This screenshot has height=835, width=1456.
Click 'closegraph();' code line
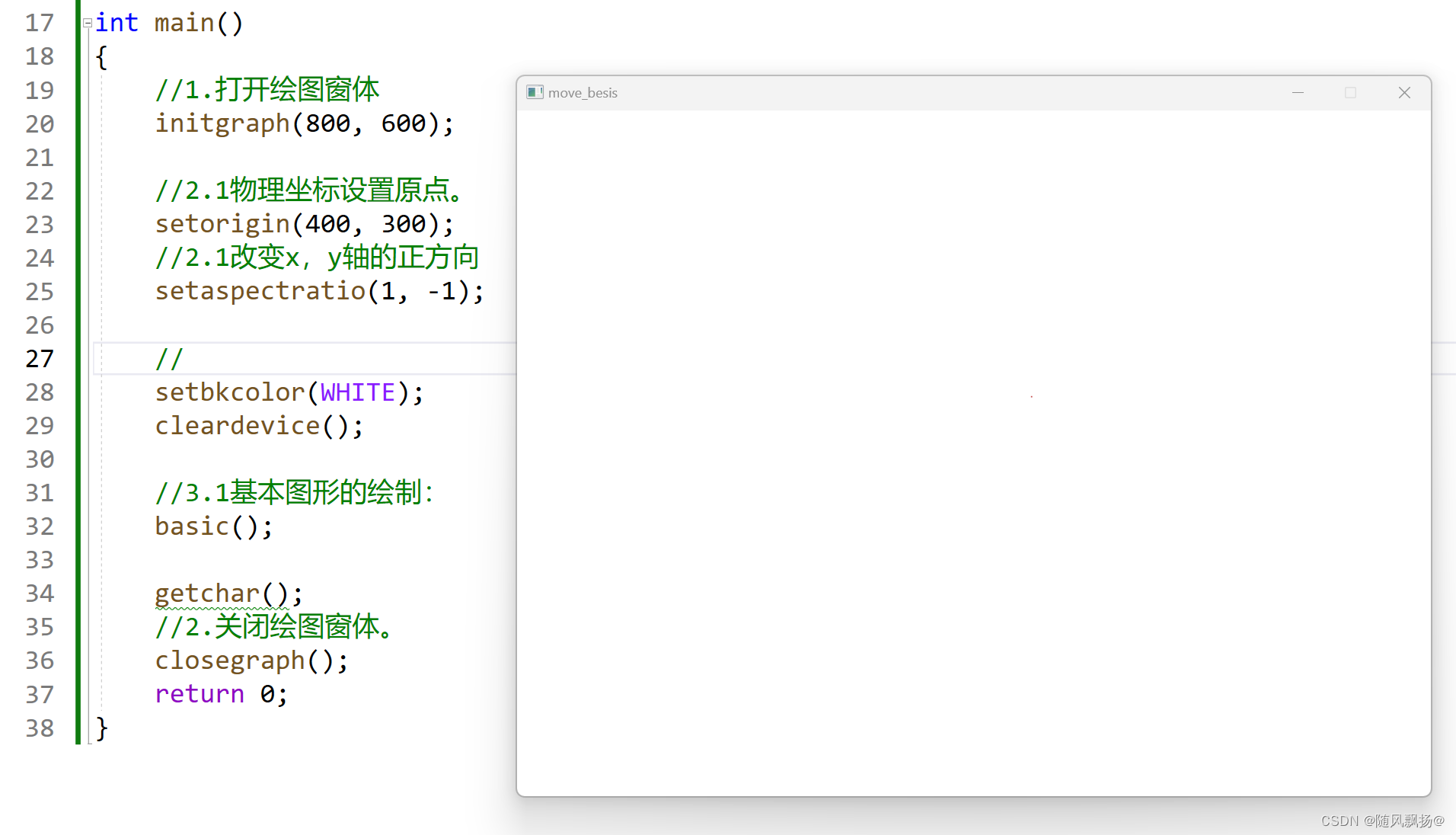[x=252, y=661]
